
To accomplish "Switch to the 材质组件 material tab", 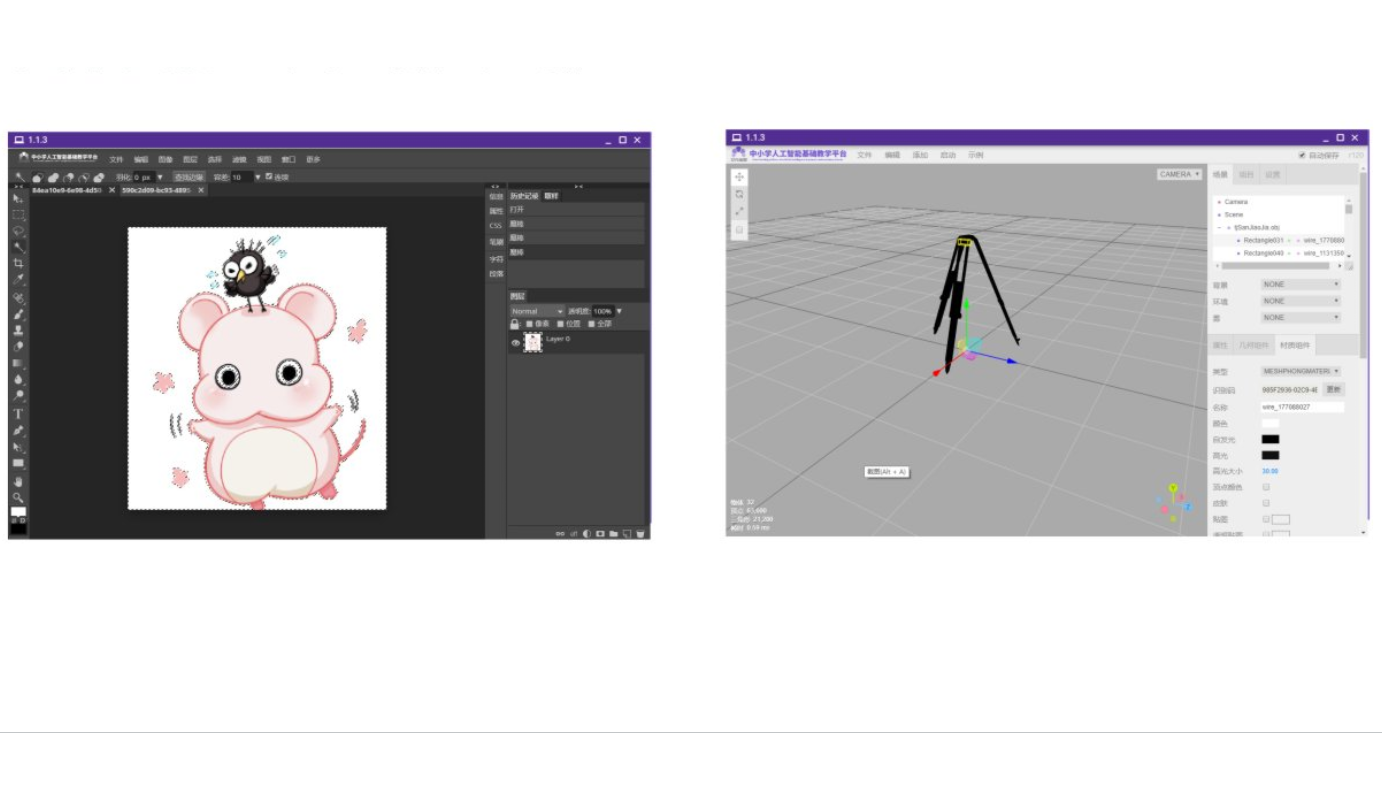I will point(1295,345).
